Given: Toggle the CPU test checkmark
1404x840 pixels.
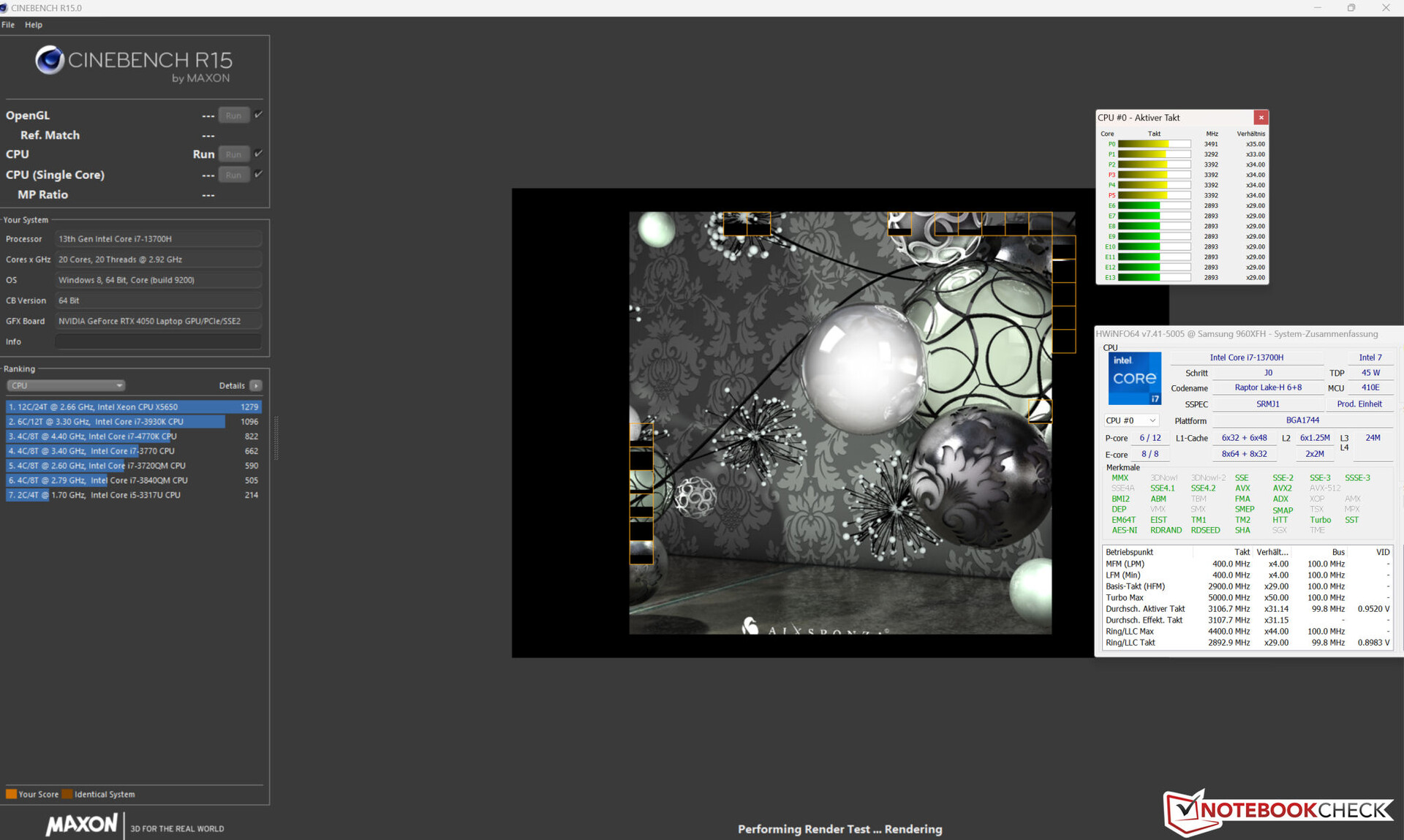Looking at the screenshot, I should pyautogui.click(x=259, y=154).
